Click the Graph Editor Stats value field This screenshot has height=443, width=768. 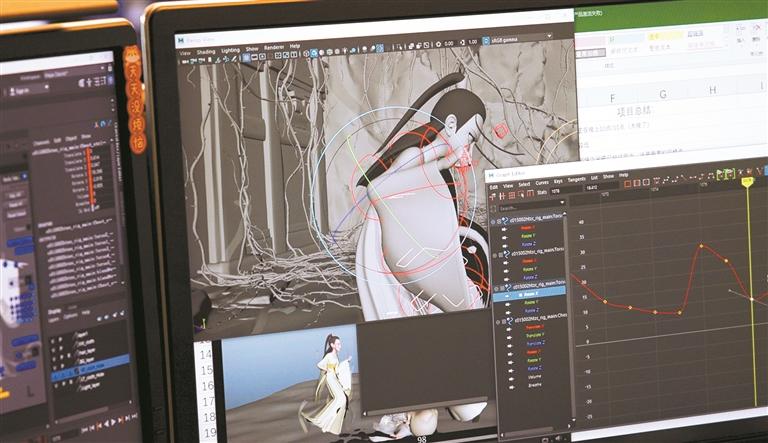[601, 187]
